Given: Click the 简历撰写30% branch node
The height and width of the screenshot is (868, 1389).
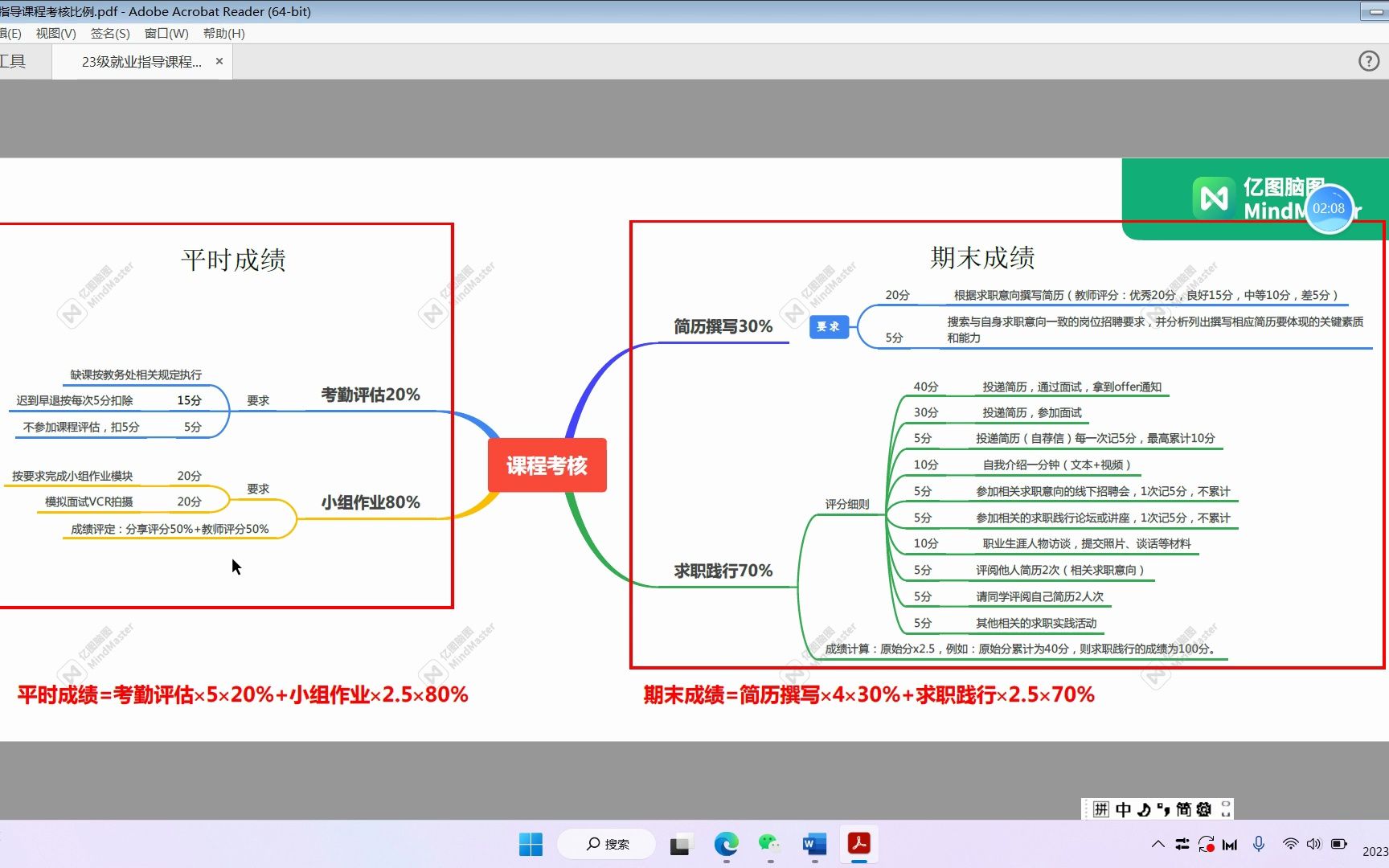Looking at the screenshot, I should click(723, 326).
